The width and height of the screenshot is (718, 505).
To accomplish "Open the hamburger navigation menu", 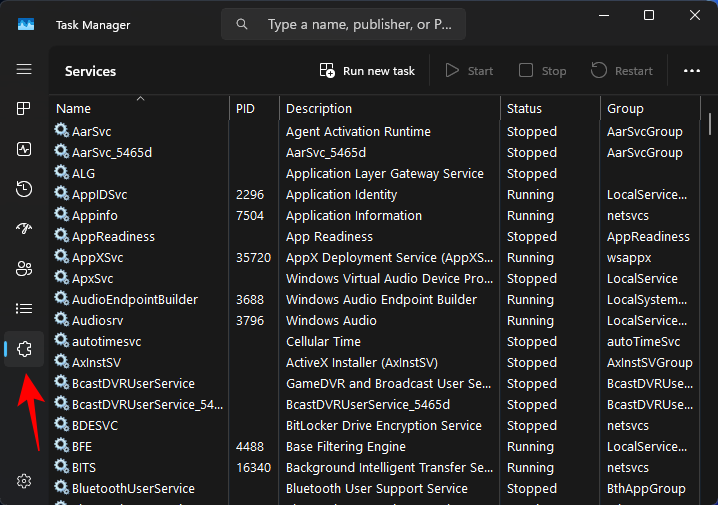I will point(24,69).
